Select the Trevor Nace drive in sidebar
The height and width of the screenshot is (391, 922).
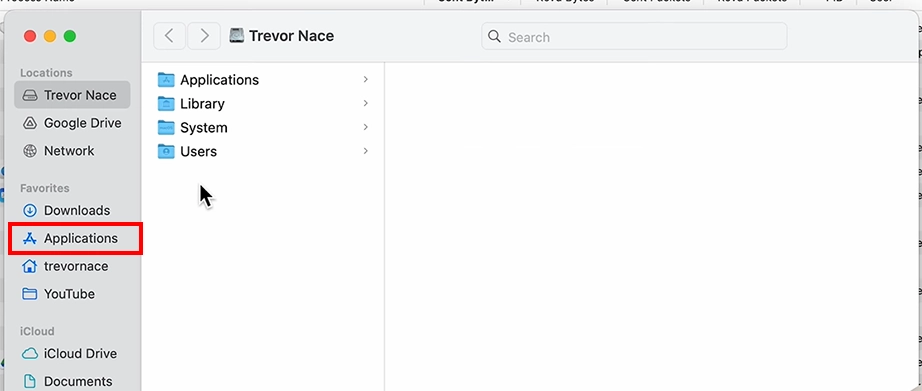click(72, 95)
